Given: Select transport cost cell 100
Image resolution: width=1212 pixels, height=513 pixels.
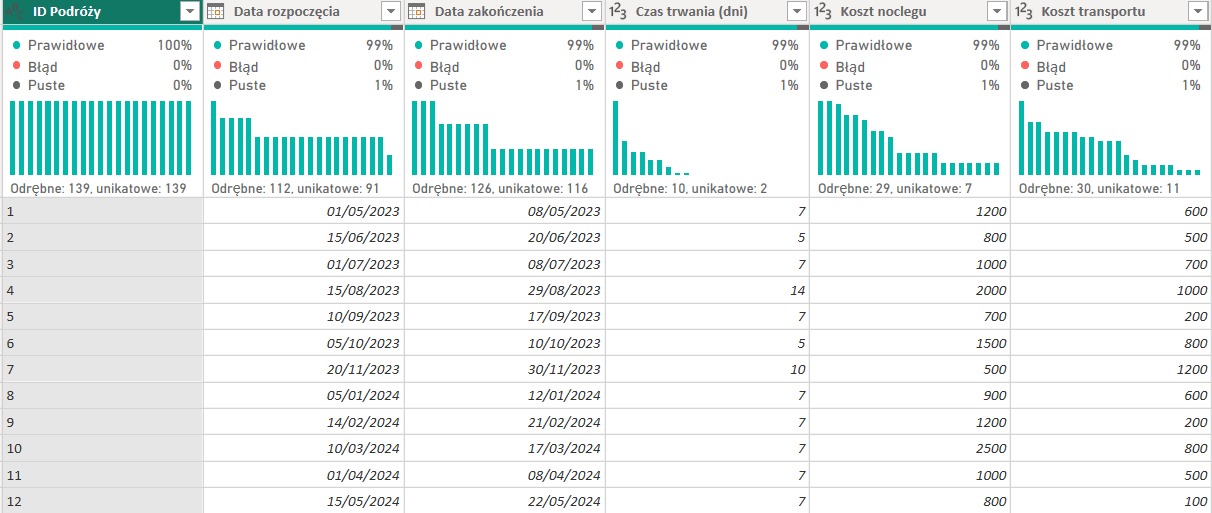Looking at the screenshot, I should (x=1111, y=501).
